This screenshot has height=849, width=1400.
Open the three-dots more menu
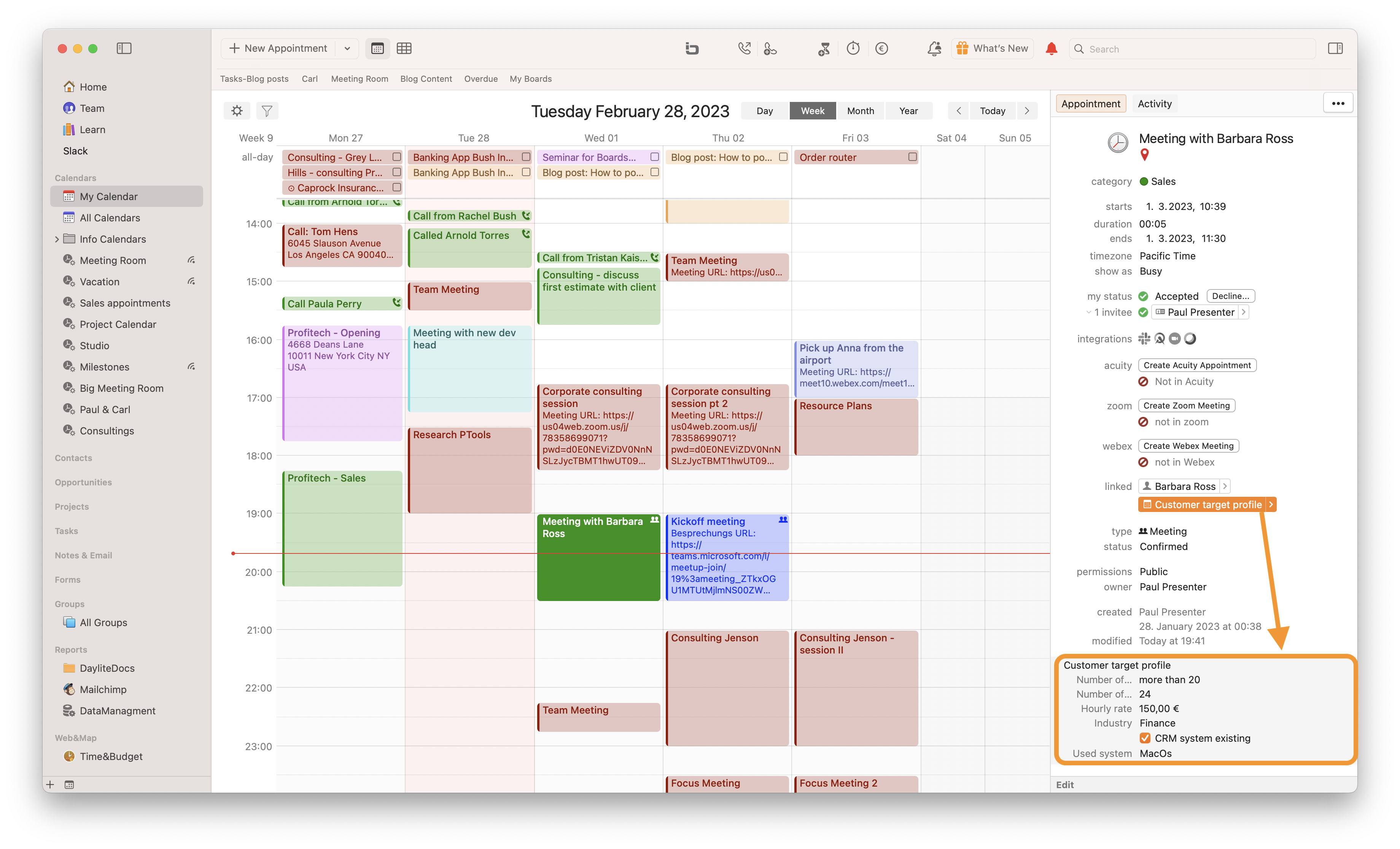pos(1338,103)
